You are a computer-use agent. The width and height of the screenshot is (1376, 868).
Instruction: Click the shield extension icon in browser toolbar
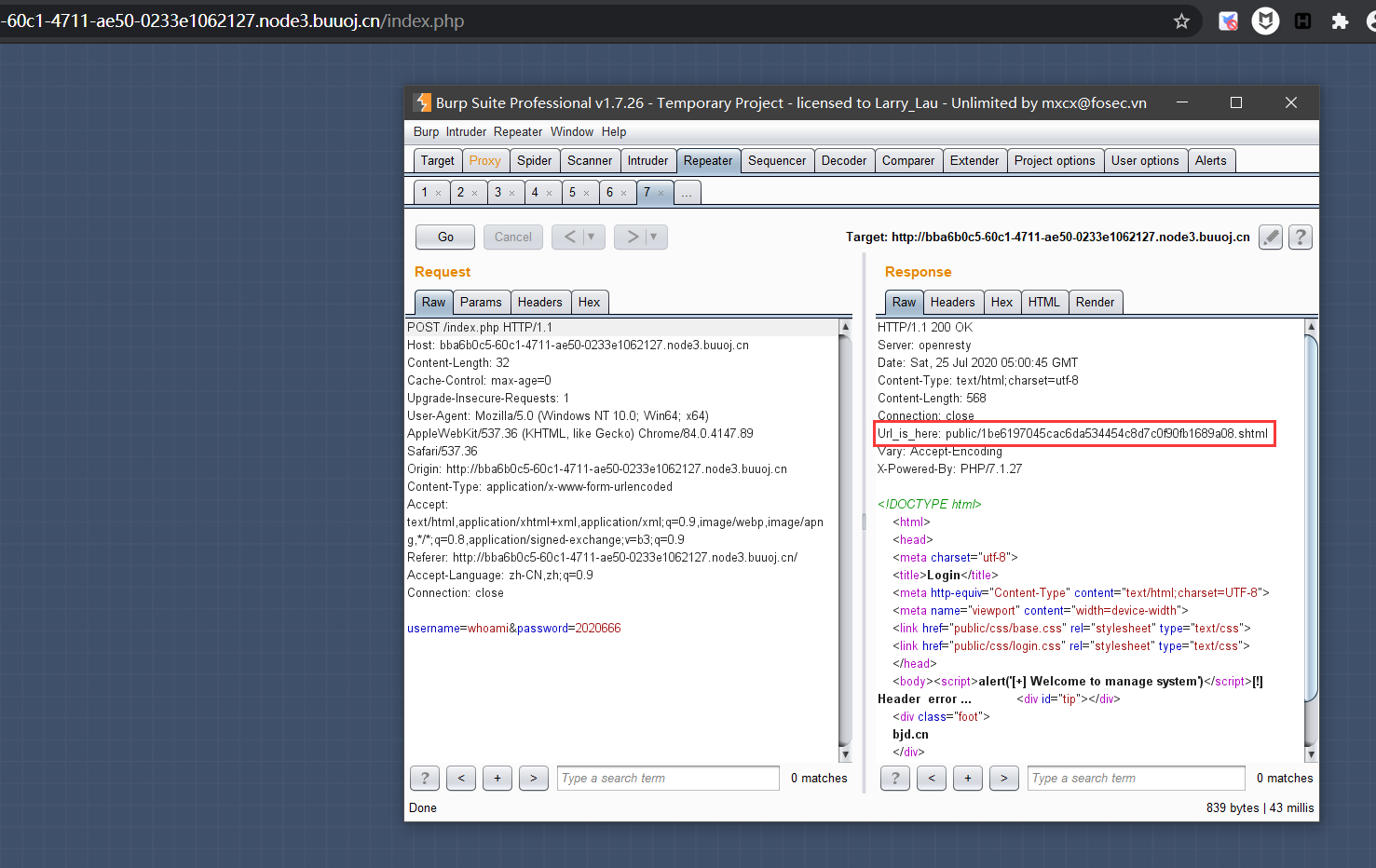1265,20
